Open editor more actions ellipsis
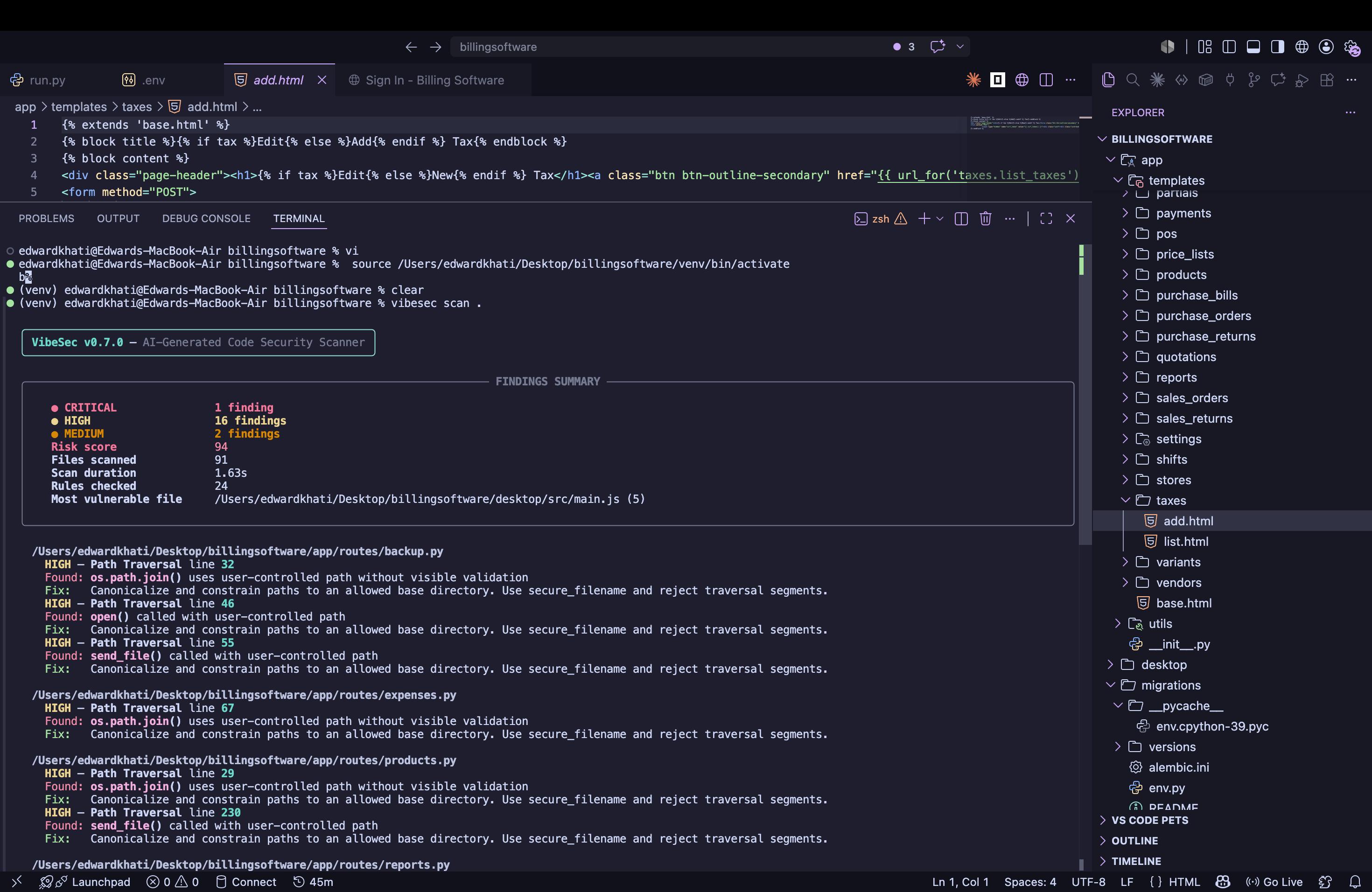The image size is (1372, 892). [x=1071, y=80]
